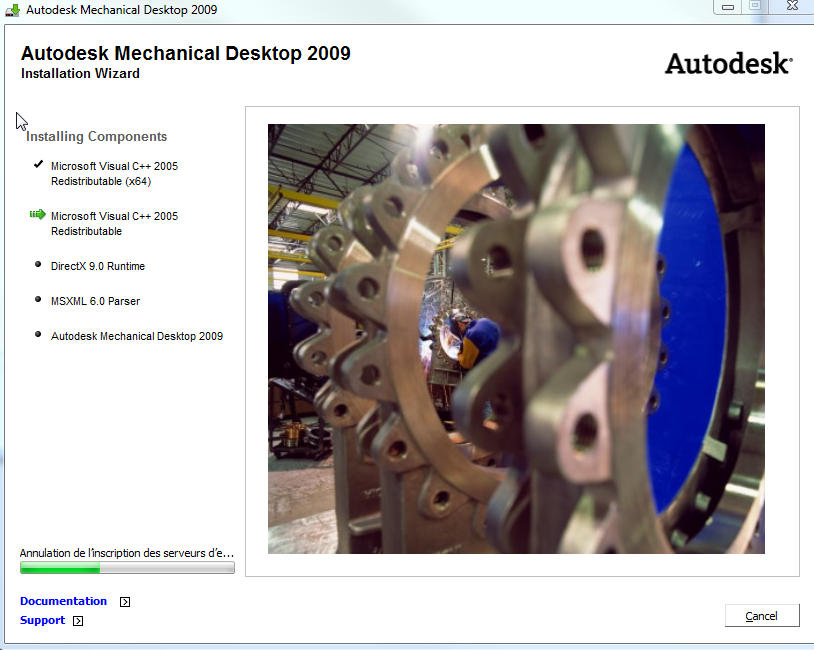Click the 'Annulation de l'inscription' status text
Screen dimensions: 814x650
[127, 553]
